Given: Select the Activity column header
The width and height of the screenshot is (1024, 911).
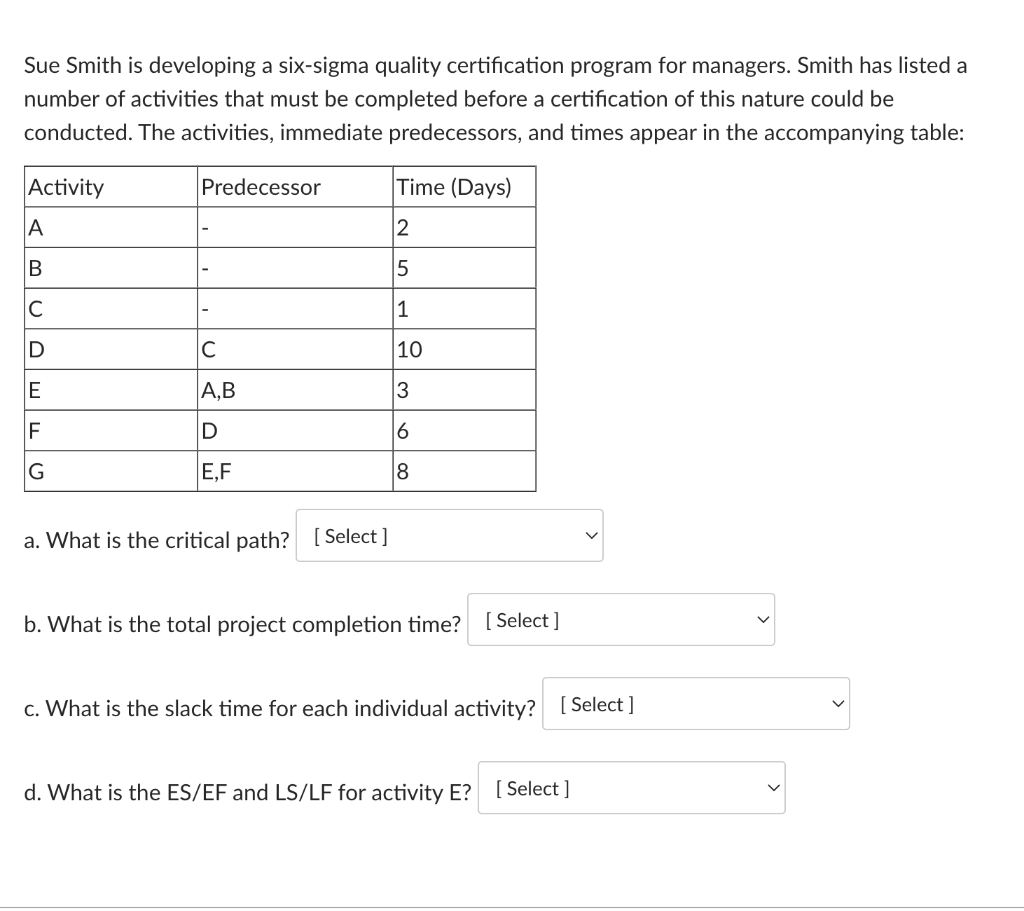Looking at the screenshot, I should [66, 187].
